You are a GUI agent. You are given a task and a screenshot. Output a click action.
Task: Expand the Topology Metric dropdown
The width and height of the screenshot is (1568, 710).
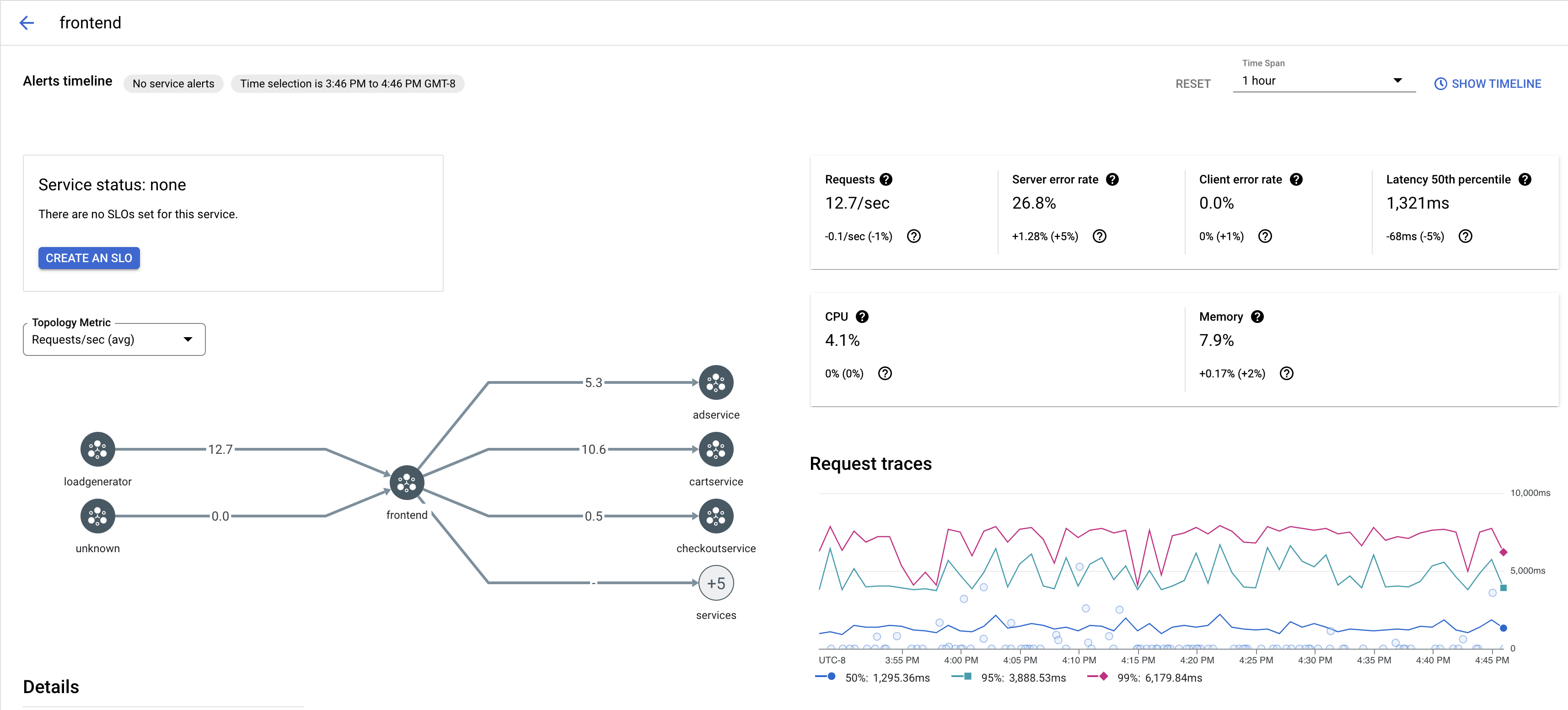188,338
